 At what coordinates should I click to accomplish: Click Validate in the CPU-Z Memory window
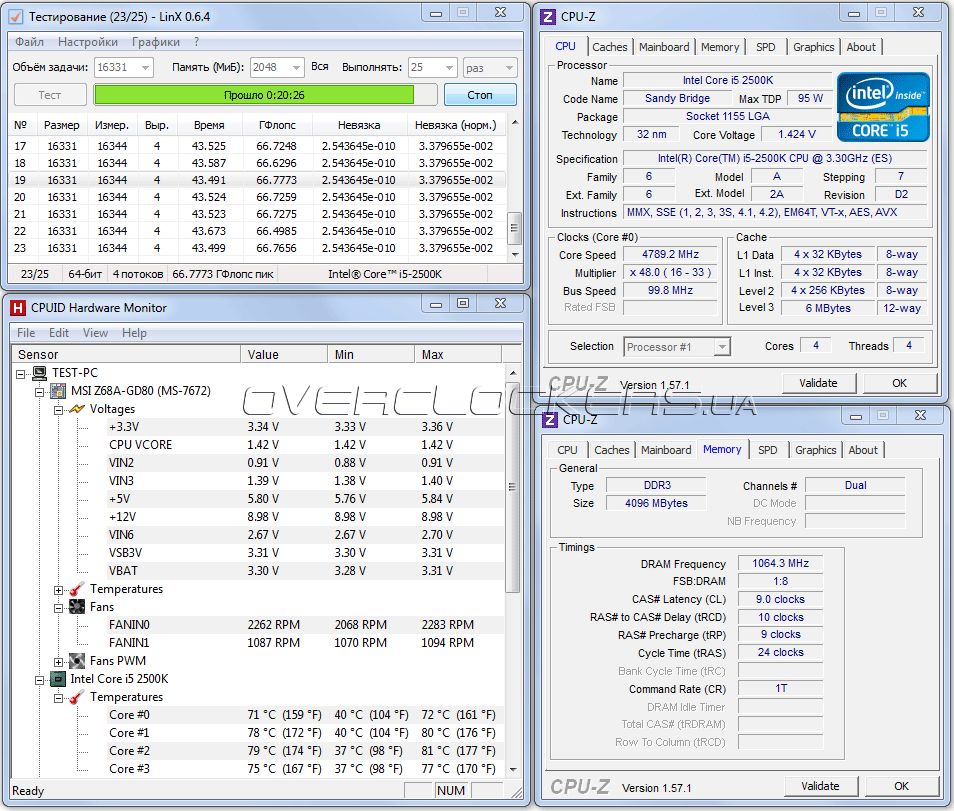click(x=819, y=786)
